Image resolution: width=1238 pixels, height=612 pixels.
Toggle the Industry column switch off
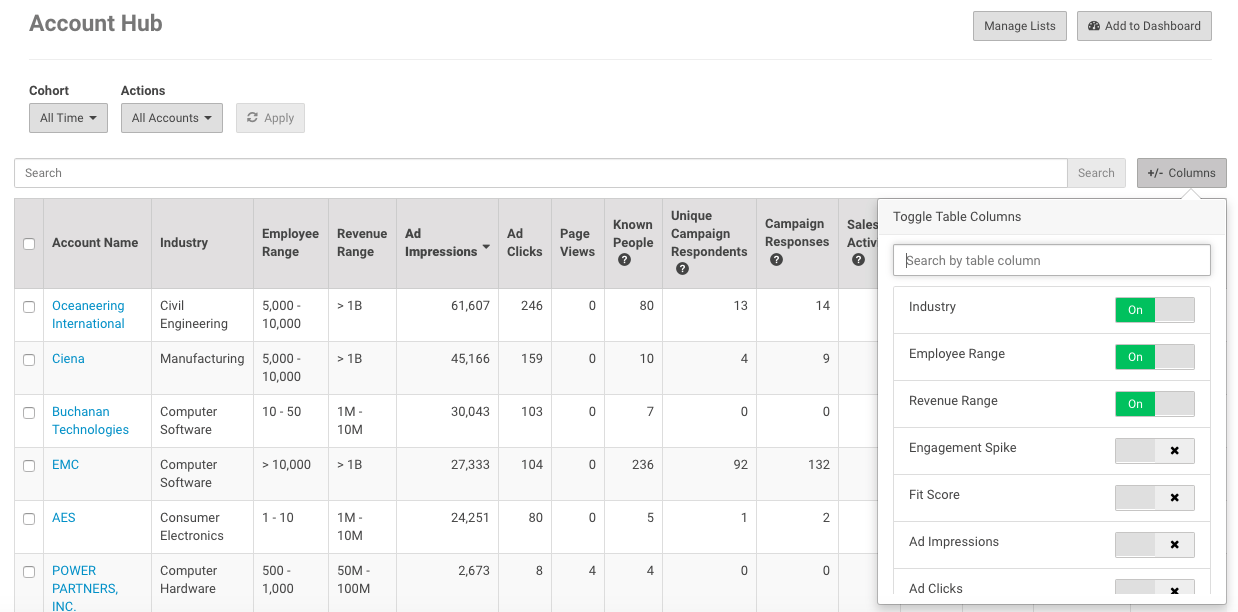1155,310
